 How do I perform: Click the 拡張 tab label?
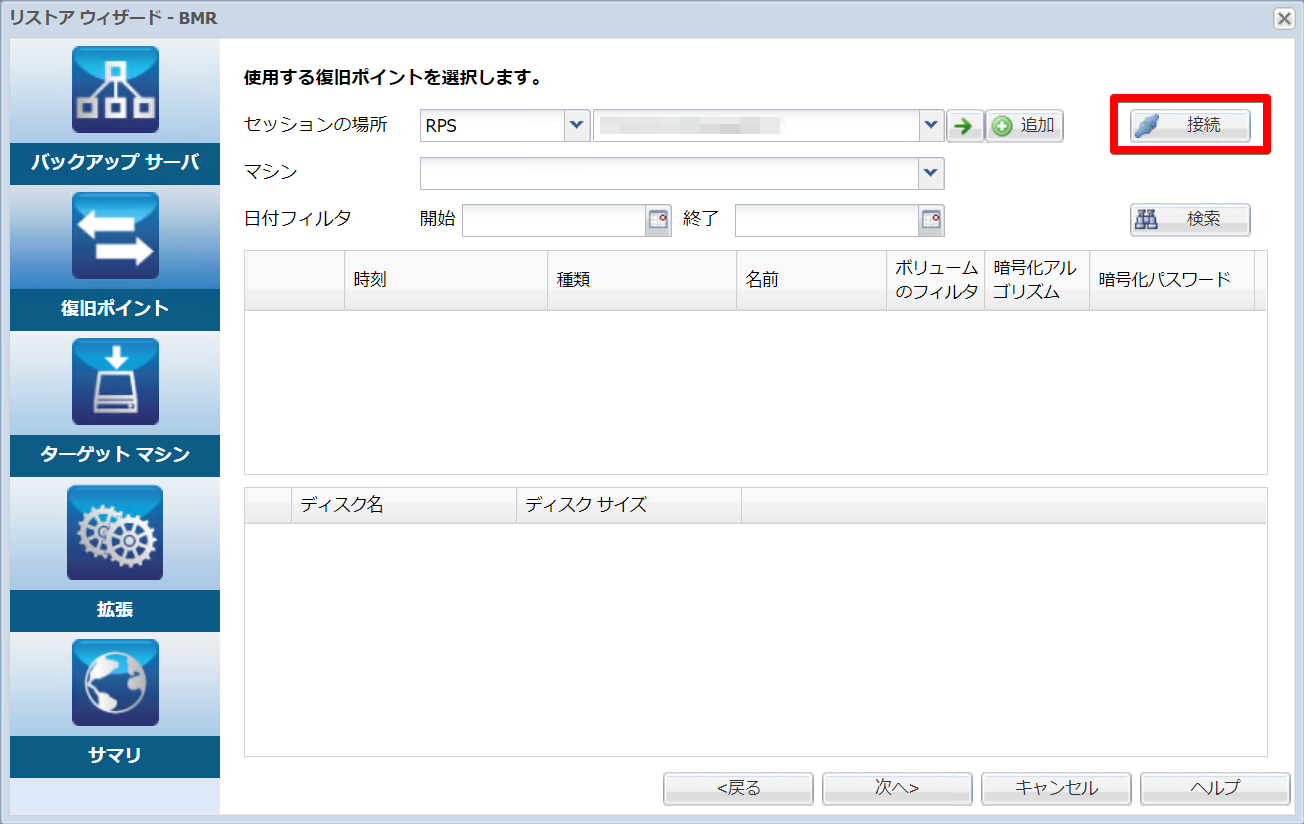coord(115,610)
